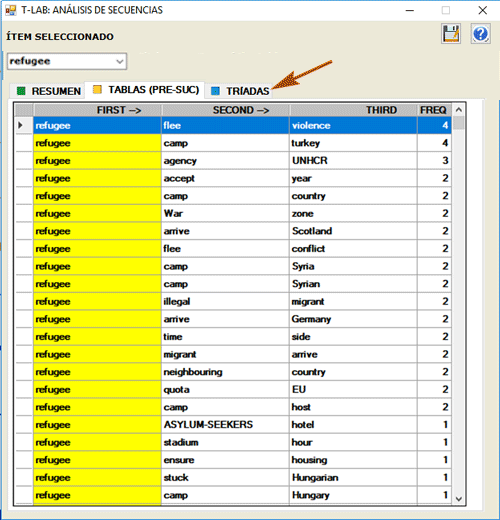This screenshot has width=500, height=520.
Task: Select the ASYLUM-SEEKERS cell
Action: [x=225, y=425]
